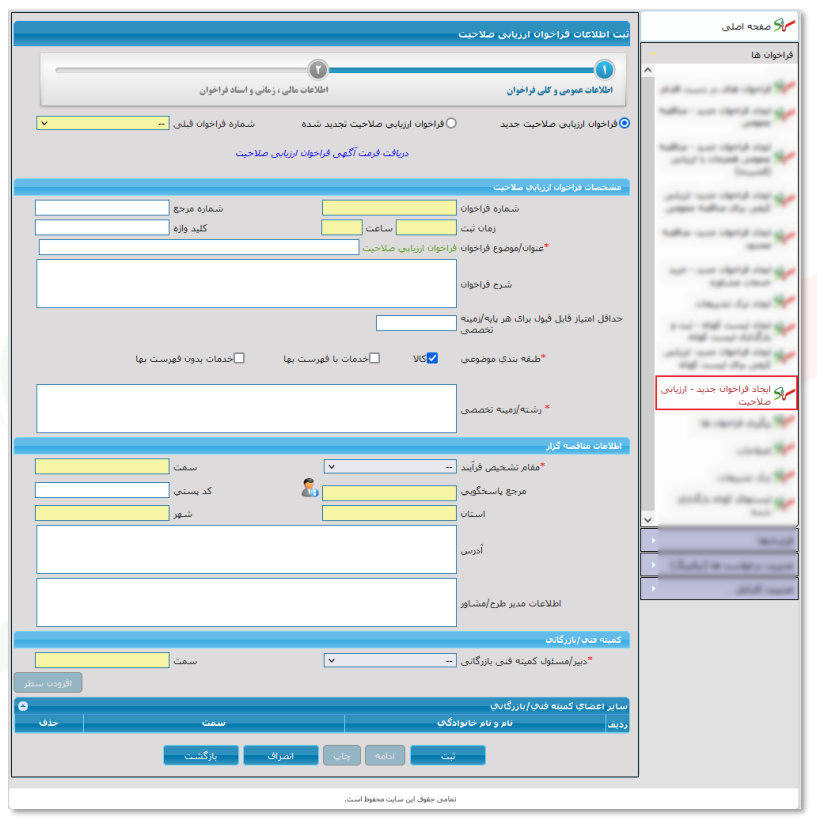Go to step 1 اطلاعات عمومی و کلی فراخوان

[604, 69]
